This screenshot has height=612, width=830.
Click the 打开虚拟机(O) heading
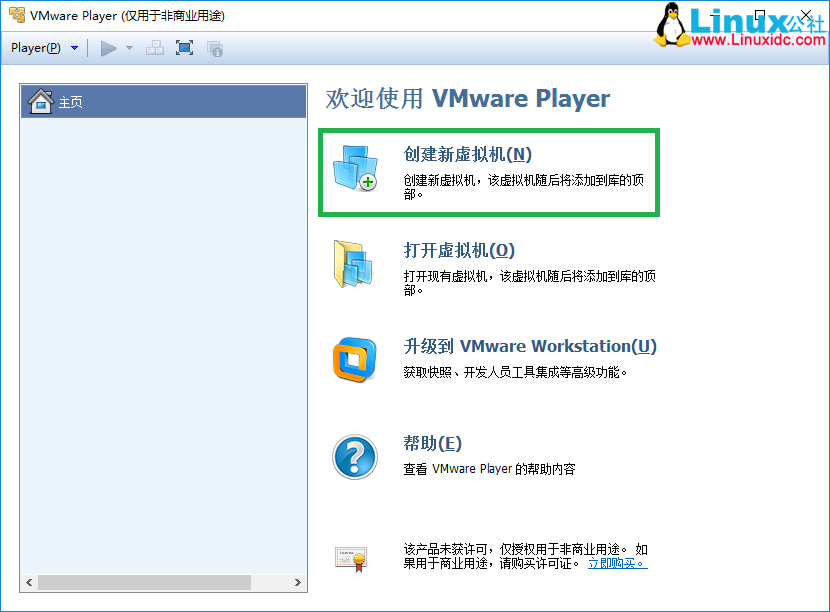coord(459,250)
